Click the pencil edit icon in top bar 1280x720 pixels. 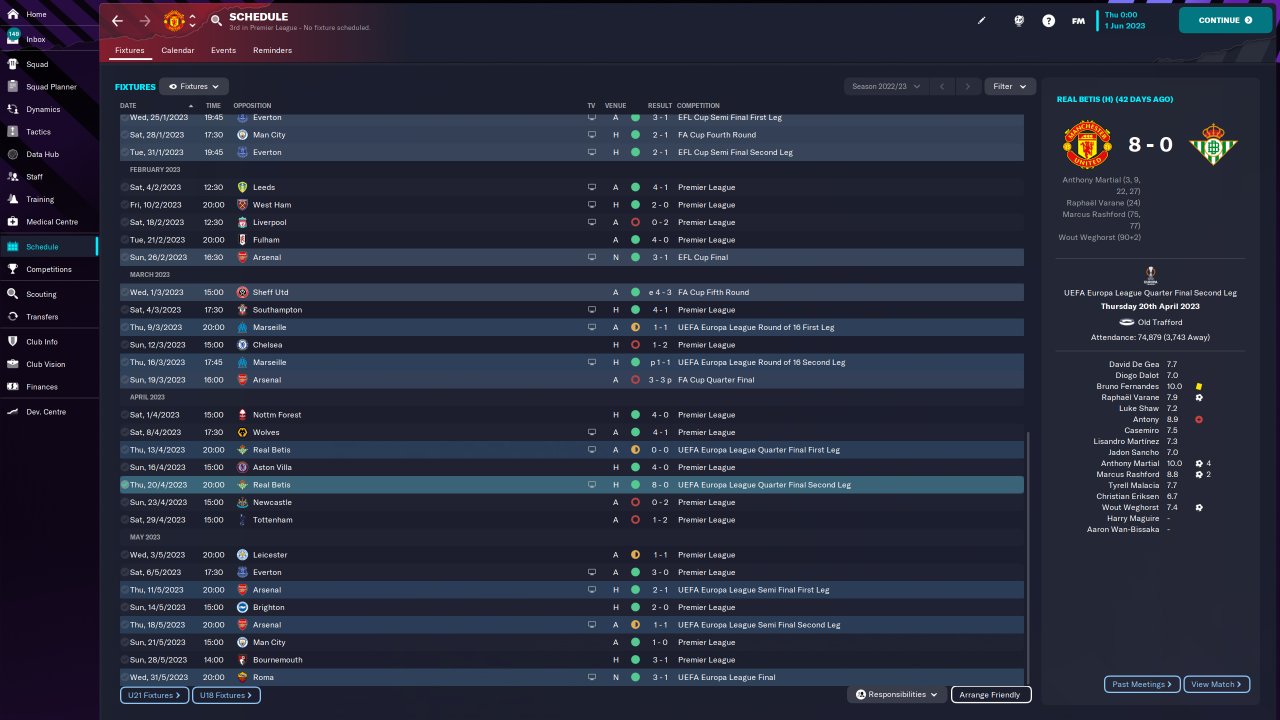pyautogui.click(x=982, y=20)
